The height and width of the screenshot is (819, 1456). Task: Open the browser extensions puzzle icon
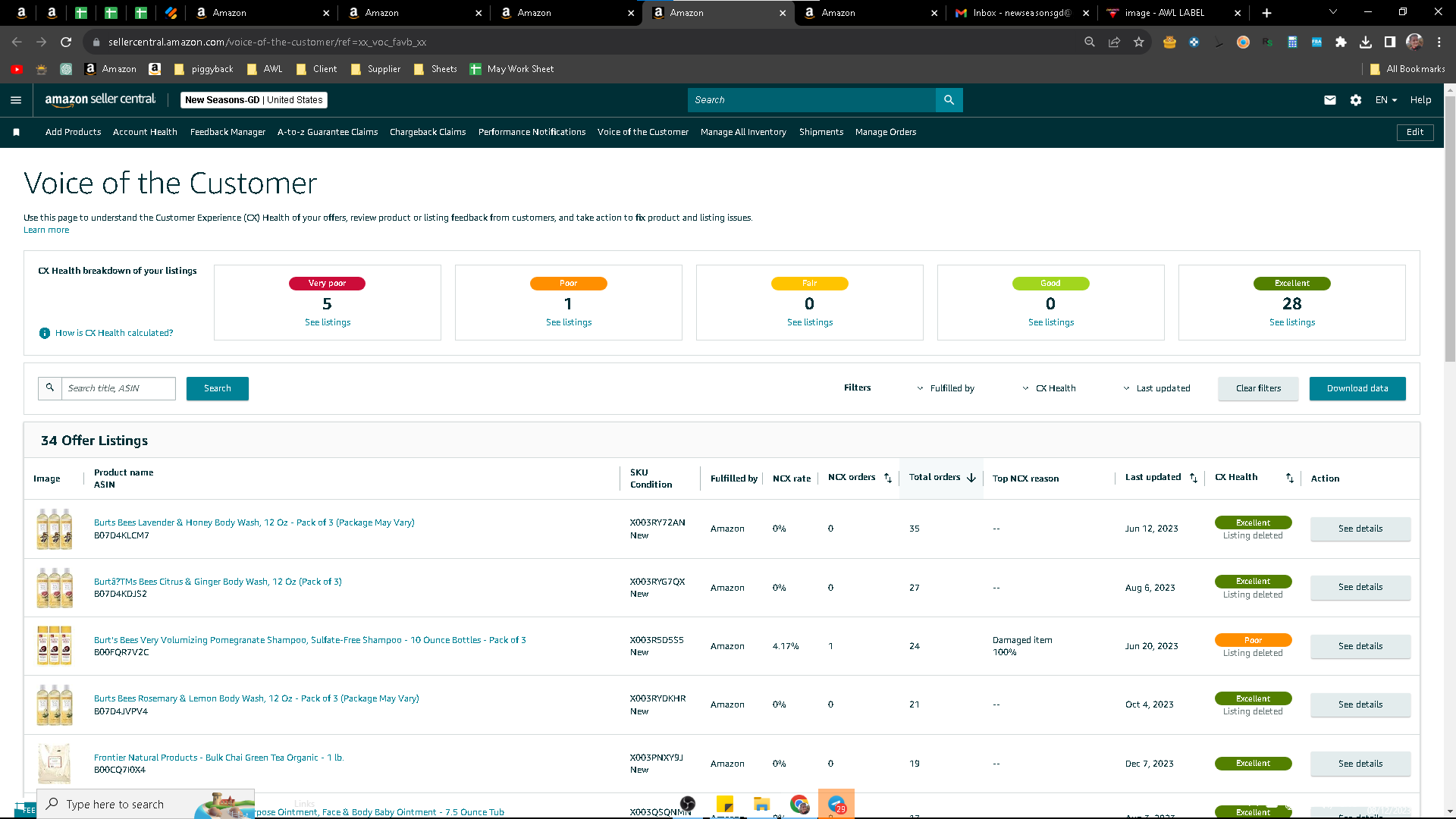pyautogui.click(x=1341, y=42)
